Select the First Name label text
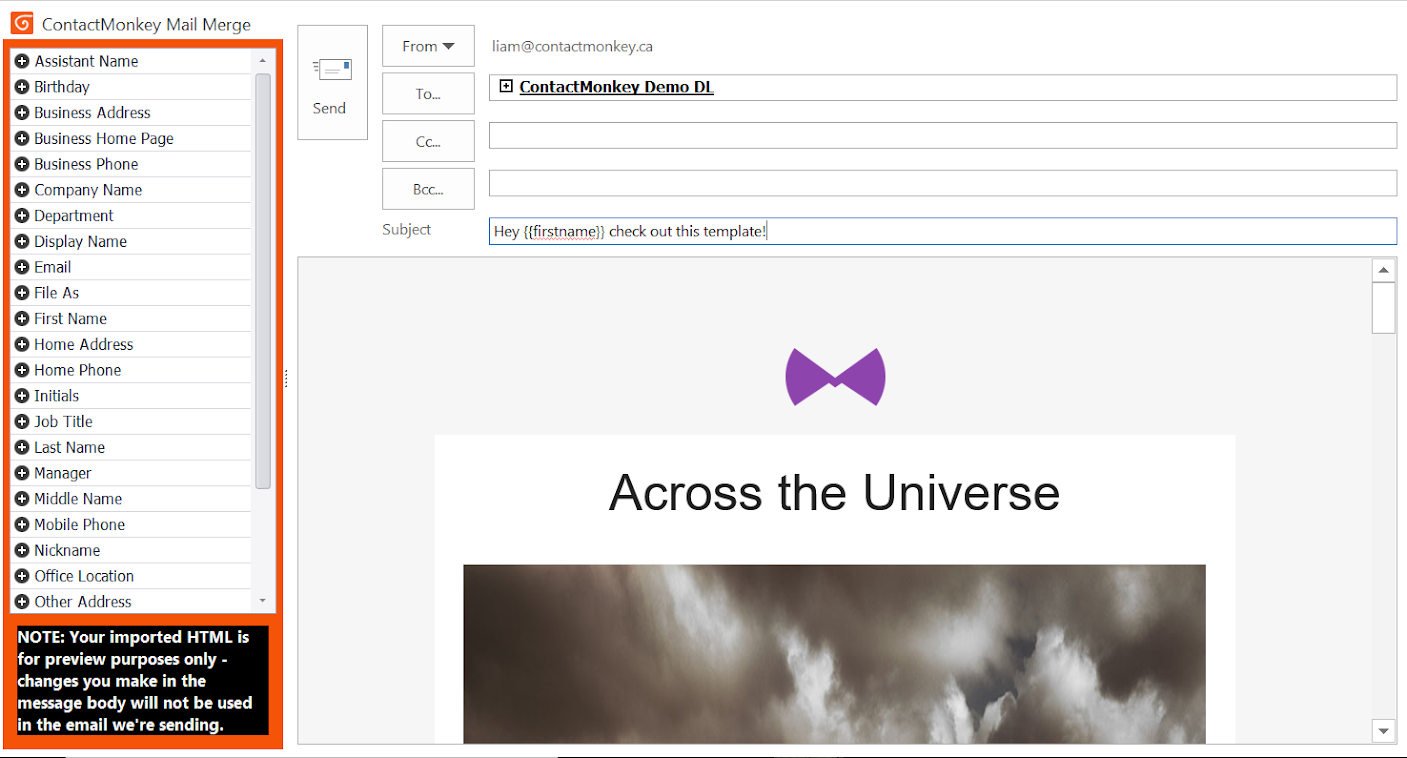Screen dimensions: 1407x758 (x=71, y=319)
